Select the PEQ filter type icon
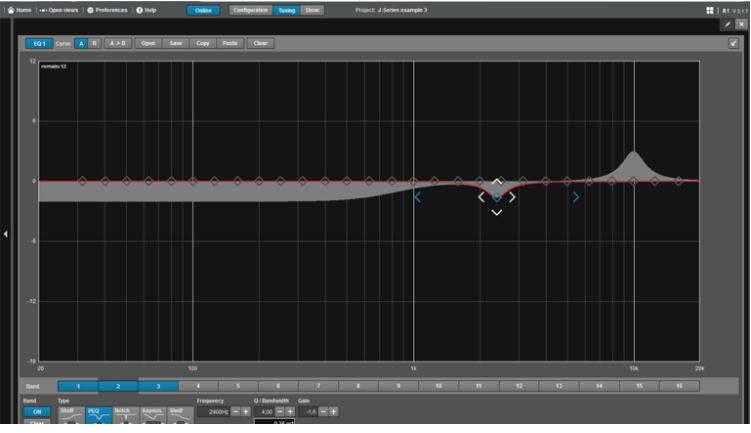This screenshot has height=433, width=751. (x=94, y=416)
